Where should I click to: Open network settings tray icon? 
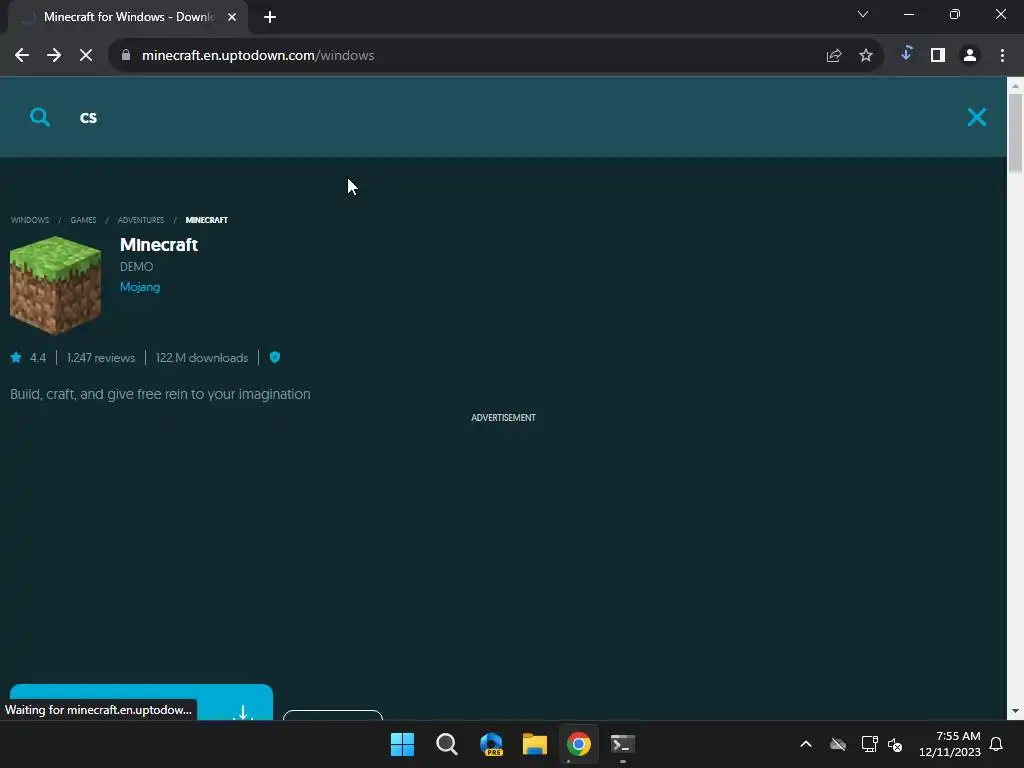click(869, 744)
